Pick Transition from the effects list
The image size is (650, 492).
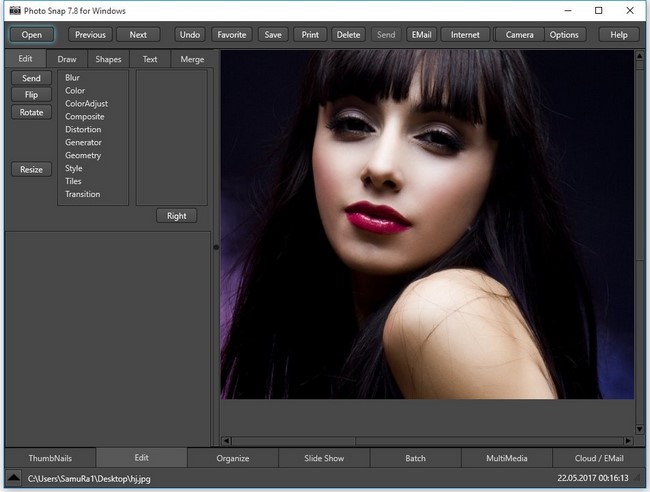[83, 194]
